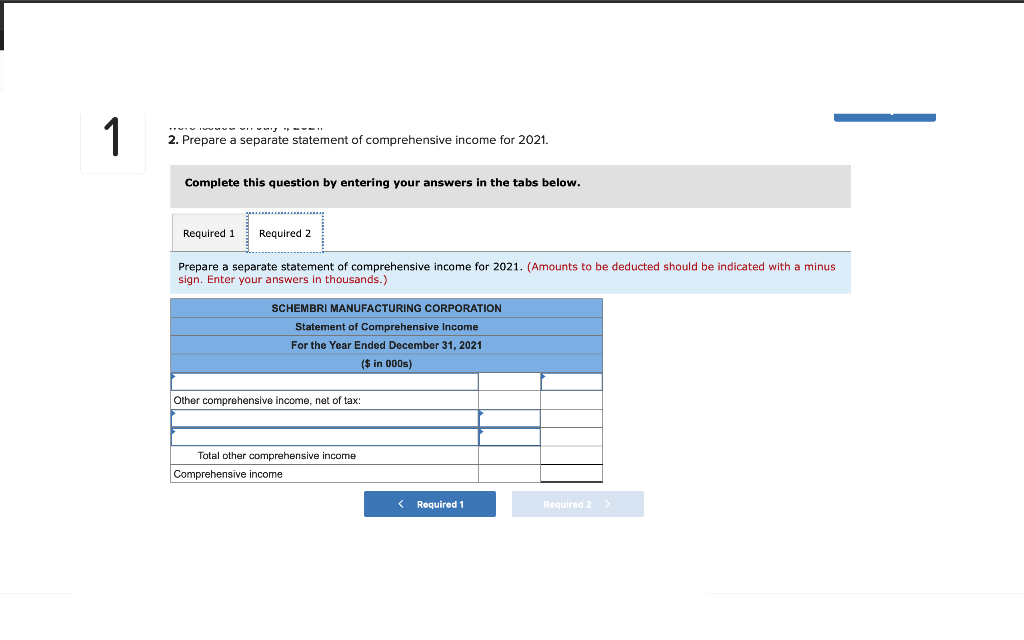The image size is (1024, 640).
Task: Click amount cell of first other comprehensive income item
Action: coord(509,419)
